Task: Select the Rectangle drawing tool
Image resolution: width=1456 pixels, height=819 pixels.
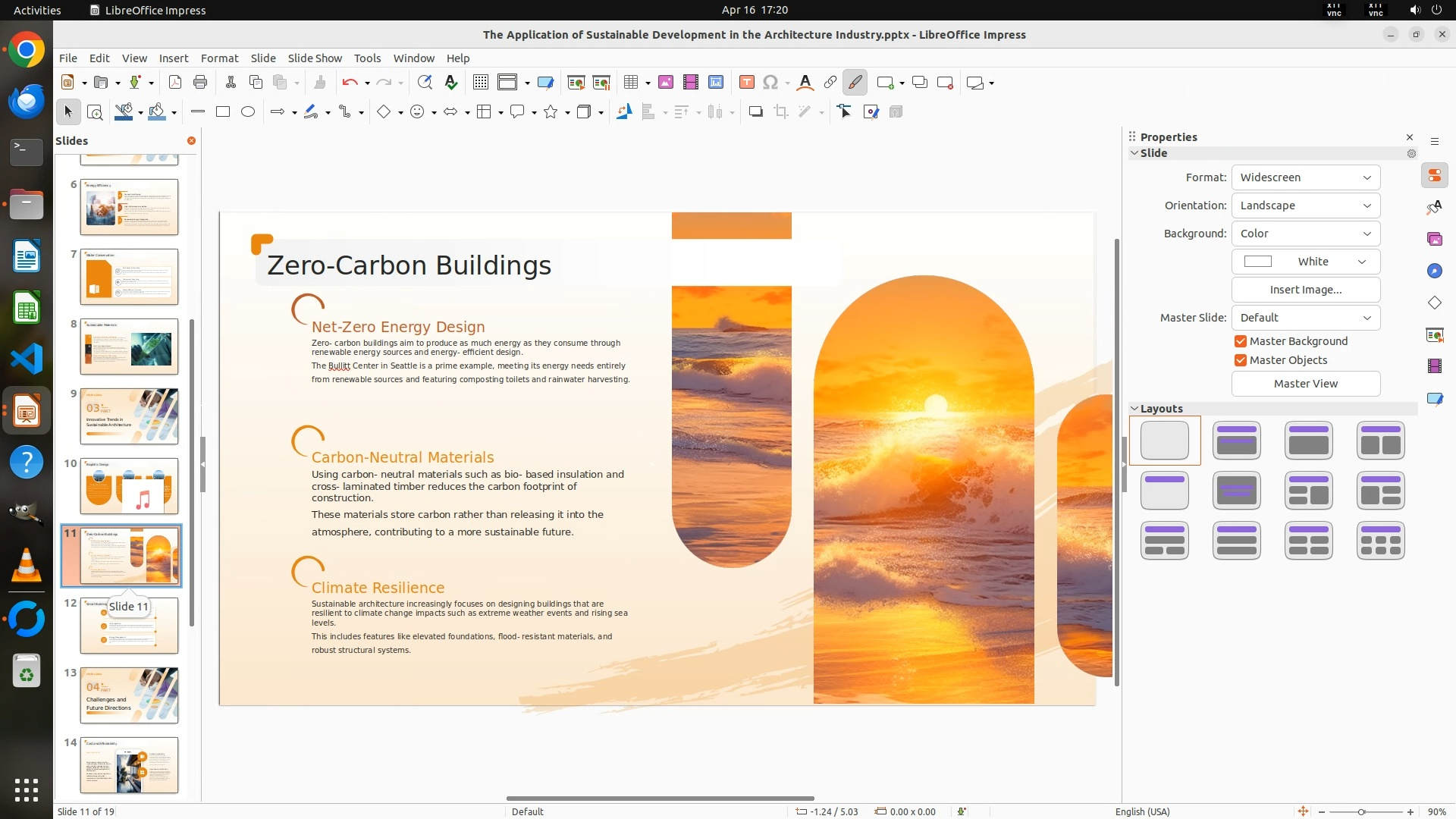Action: point(223,112)
